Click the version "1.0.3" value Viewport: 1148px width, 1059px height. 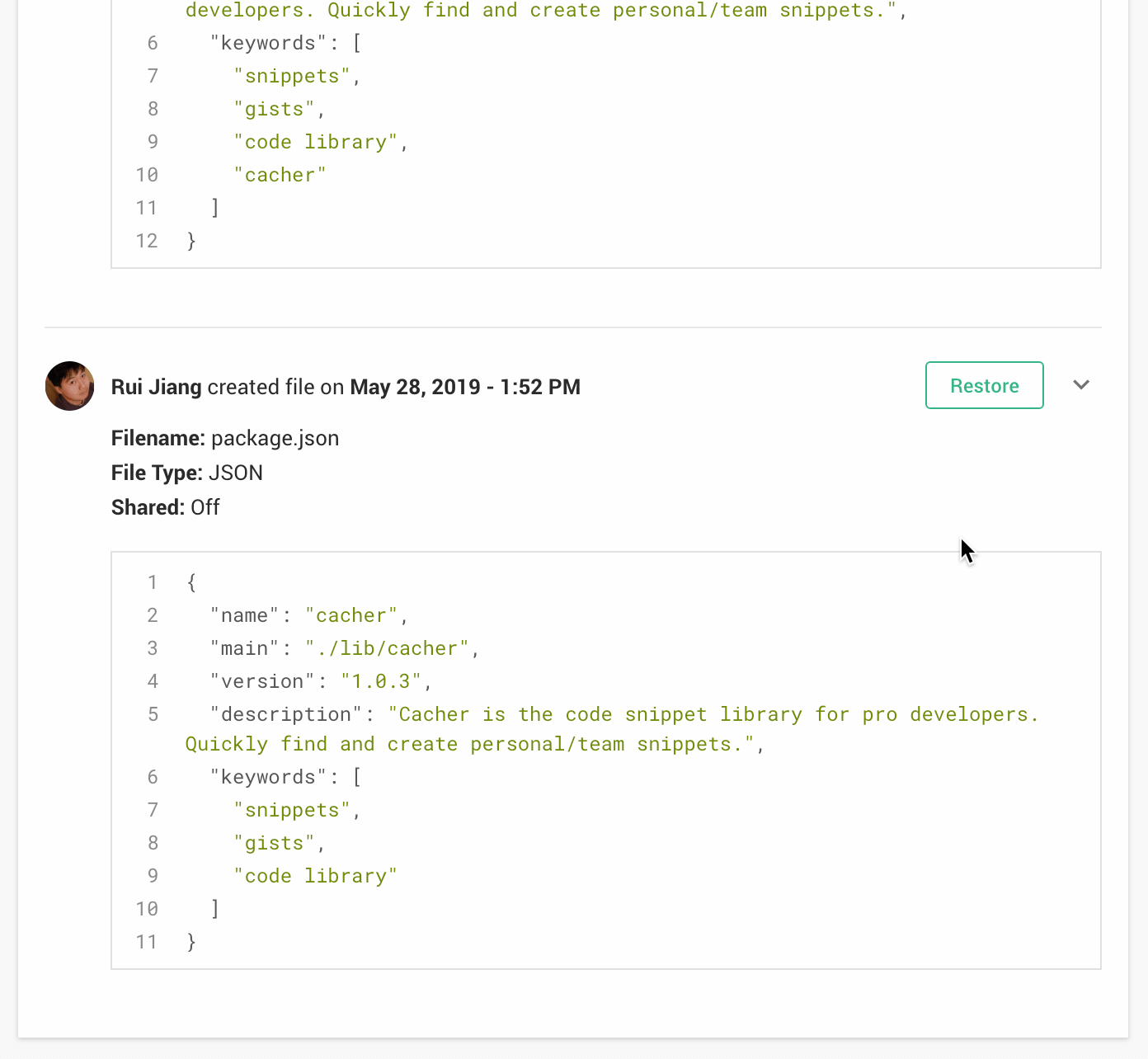click(381, 681)
